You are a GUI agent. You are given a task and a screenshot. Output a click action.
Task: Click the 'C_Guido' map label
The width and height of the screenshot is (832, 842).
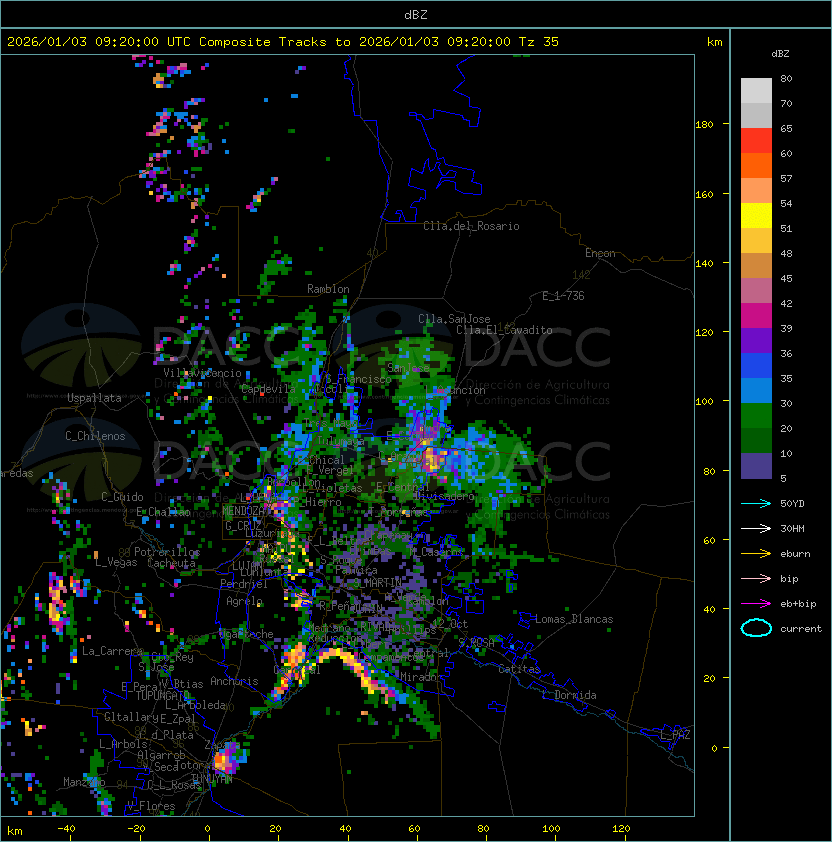(x=122, y=497)
